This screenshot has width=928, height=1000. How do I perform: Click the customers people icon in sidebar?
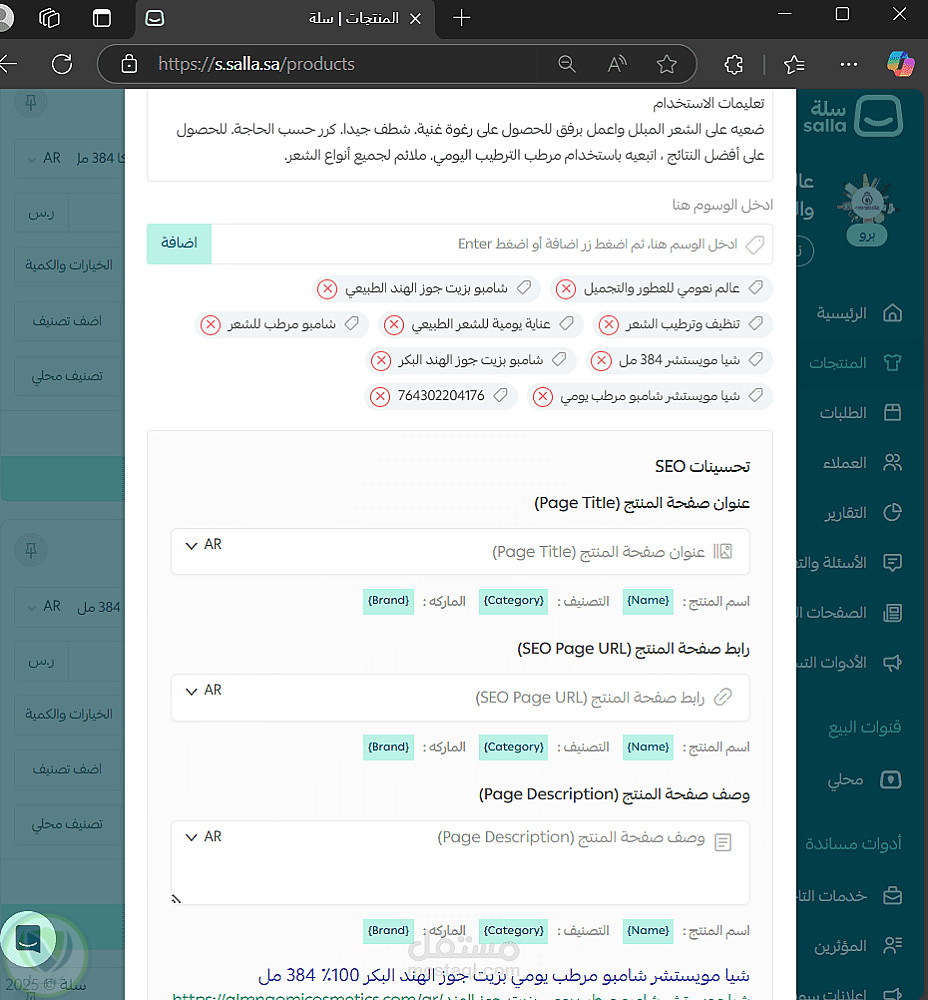click(x=892, y=462)
